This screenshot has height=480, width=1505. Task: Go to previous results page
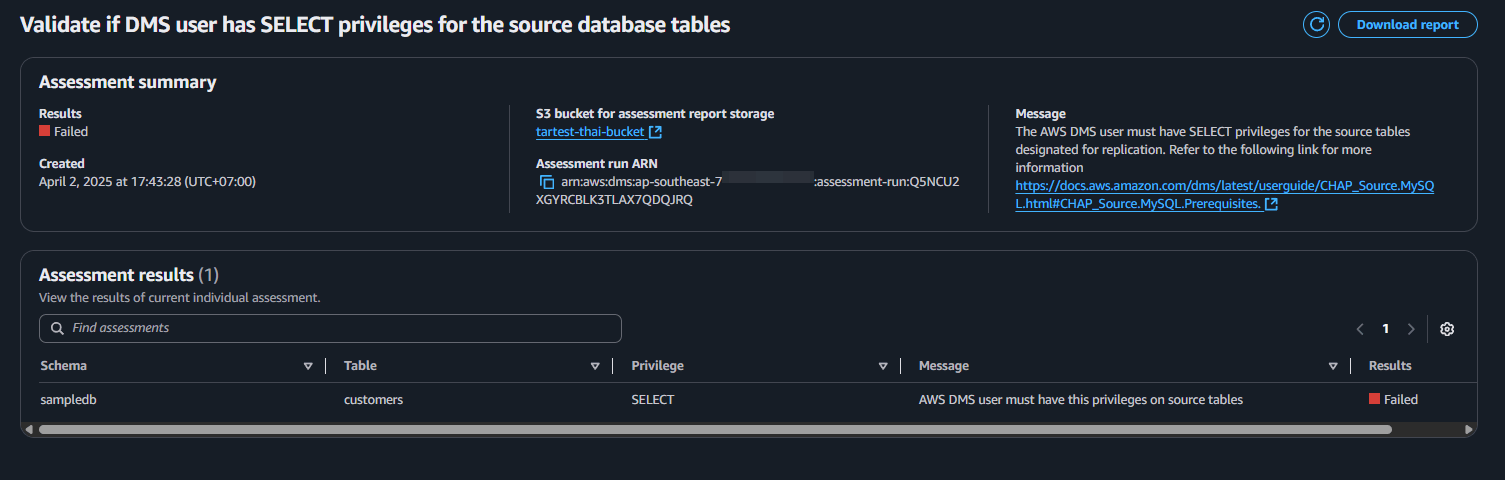click(x=1360, y=329)
